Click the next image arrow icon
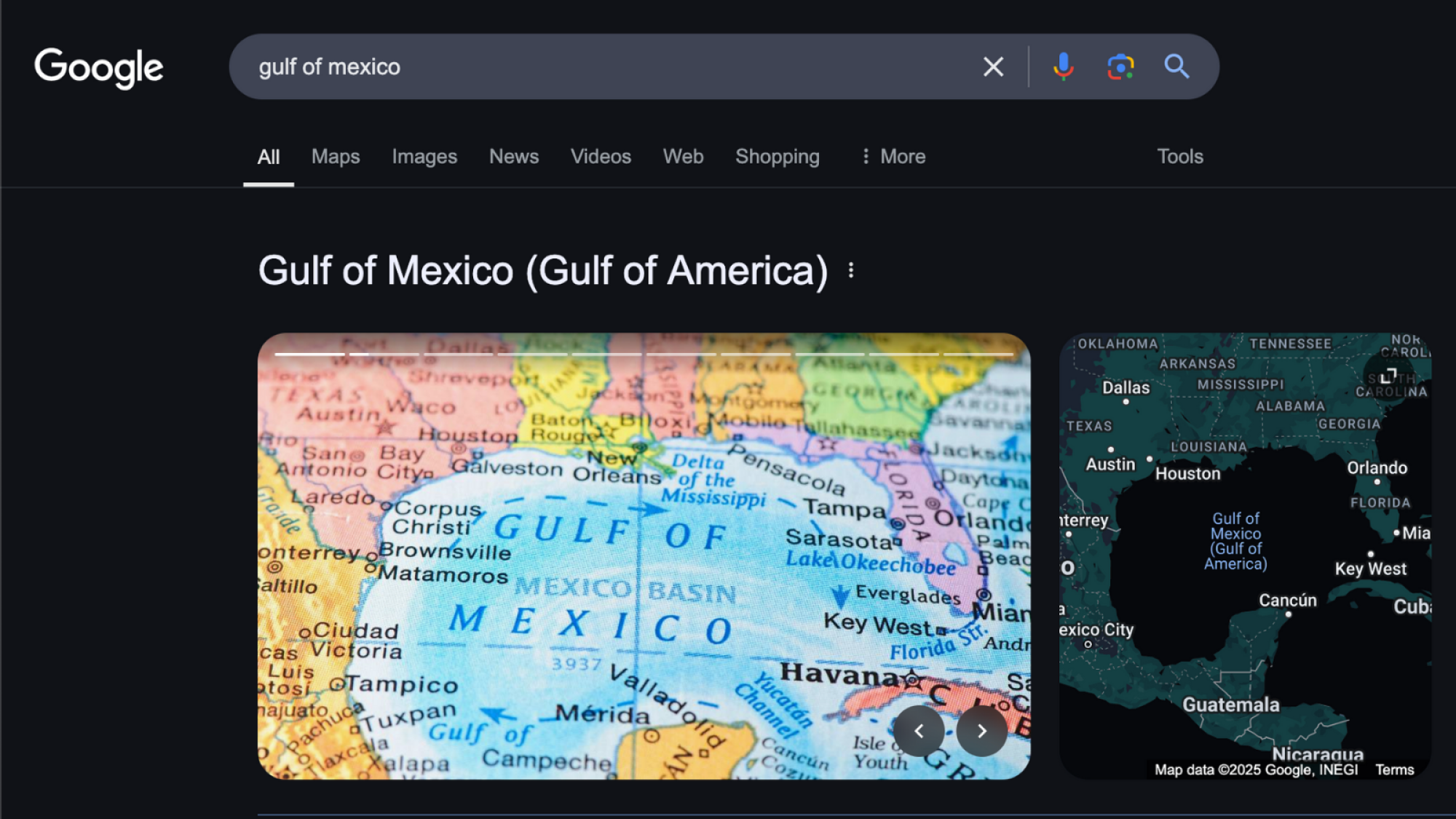Screen dimensions: 1456x819 tap(982, 731)
